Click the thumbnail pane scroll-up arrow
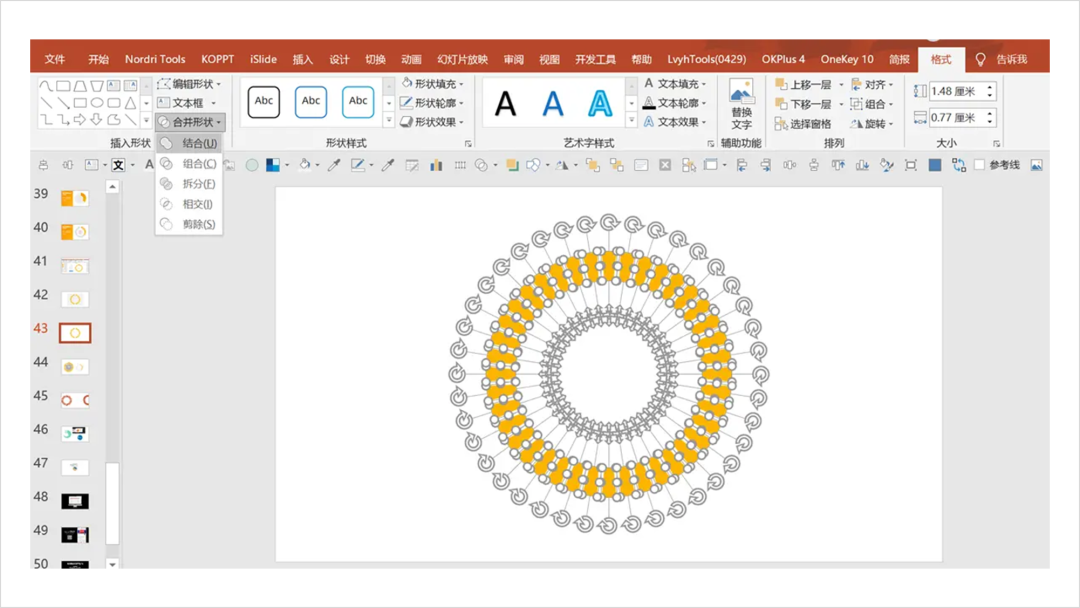1080x608 pixels. 112,187
